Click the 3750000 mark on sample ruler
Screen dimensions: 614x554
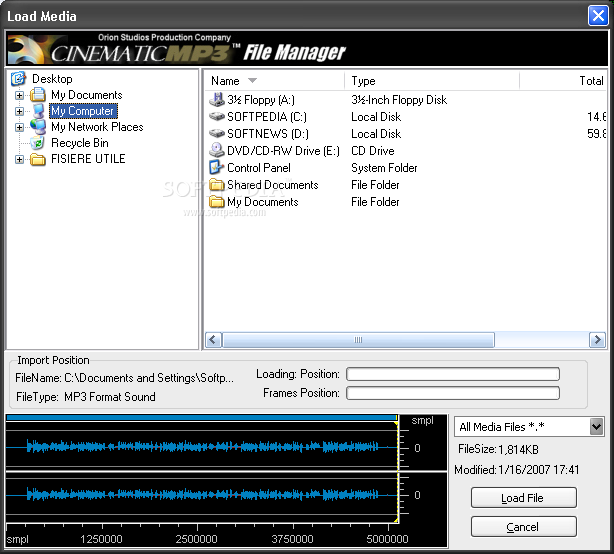(x=293, y=539)
